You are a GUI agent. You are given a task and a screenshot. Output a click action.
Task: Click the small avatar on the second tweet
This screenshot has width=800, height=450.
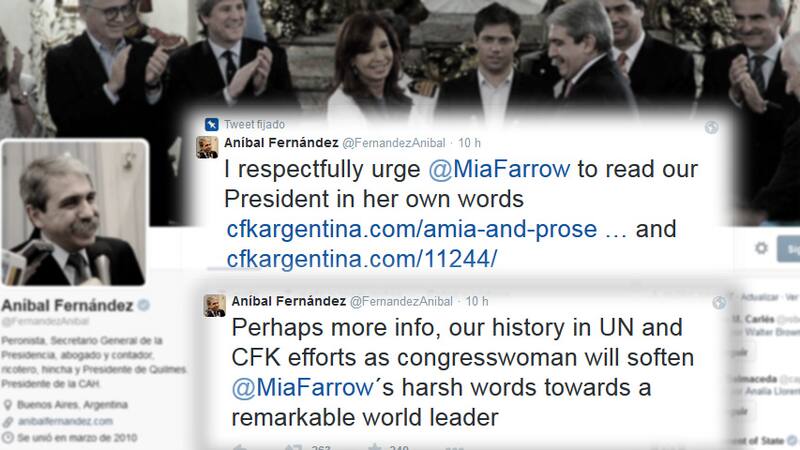point(215,306)
